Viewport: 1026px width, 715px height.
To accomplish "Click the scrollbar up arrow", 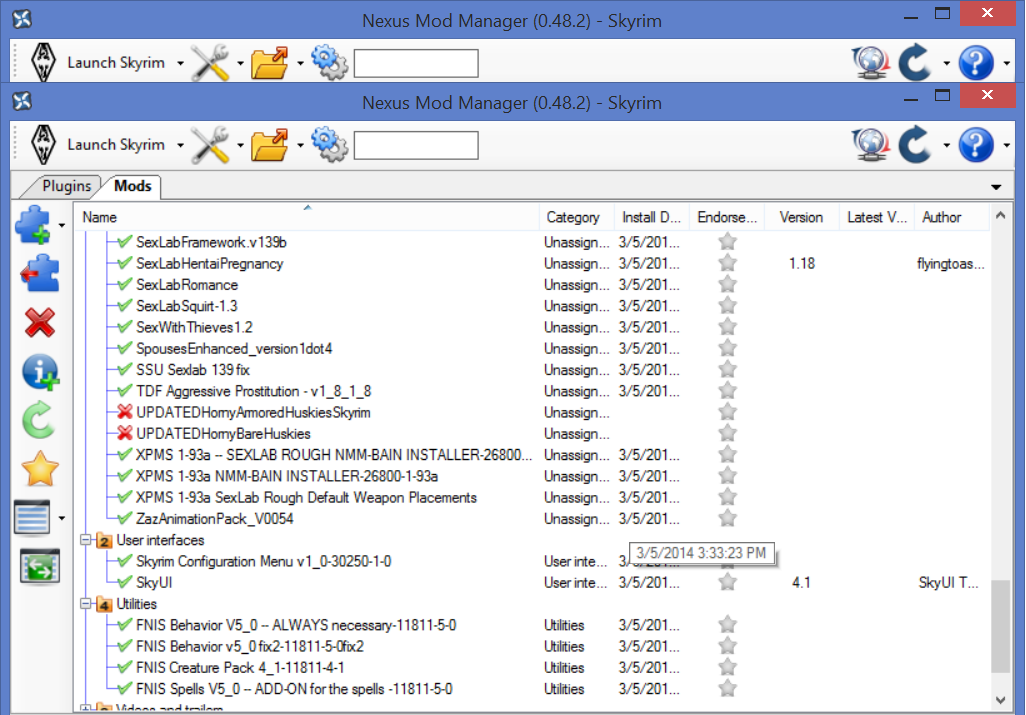I will [1000, 215].
